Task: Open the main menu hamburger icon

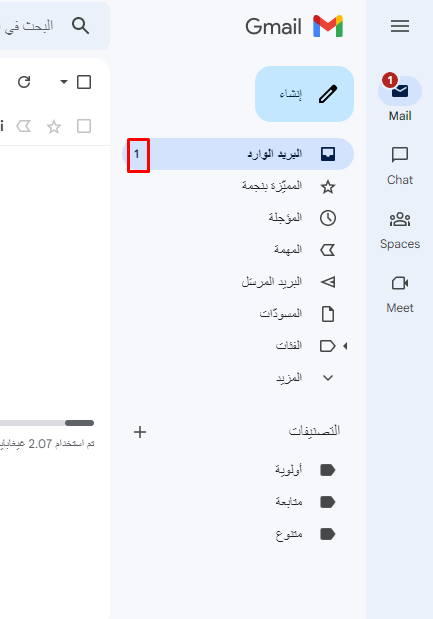Action: tap(400, 26)
